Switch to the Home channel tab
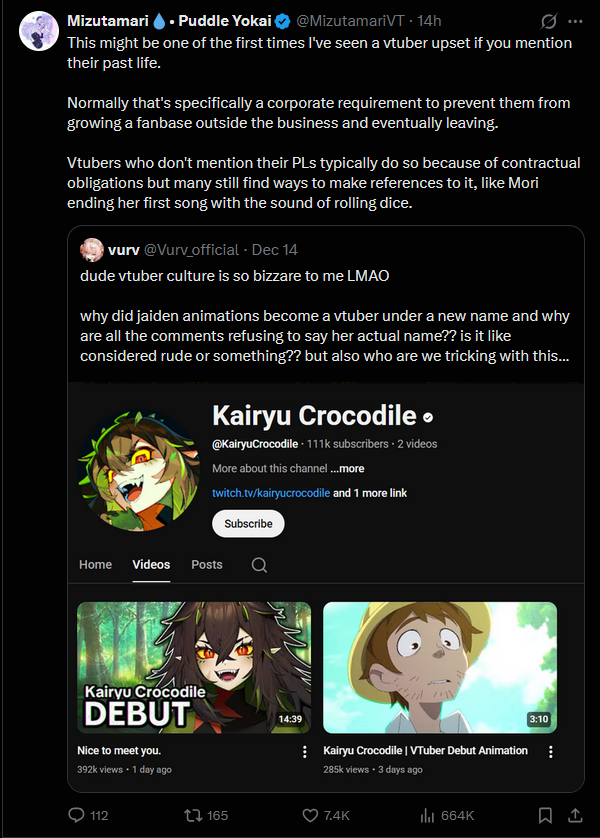 coord(96,564)
